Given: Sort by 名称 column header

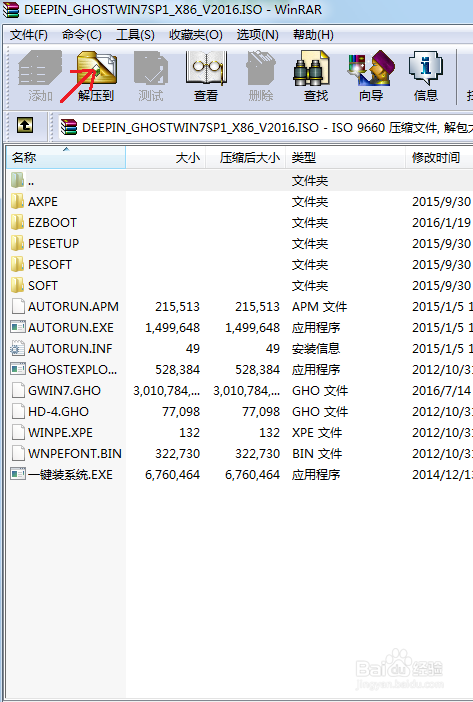Looking at the screenshot, I should click(66, 158).
